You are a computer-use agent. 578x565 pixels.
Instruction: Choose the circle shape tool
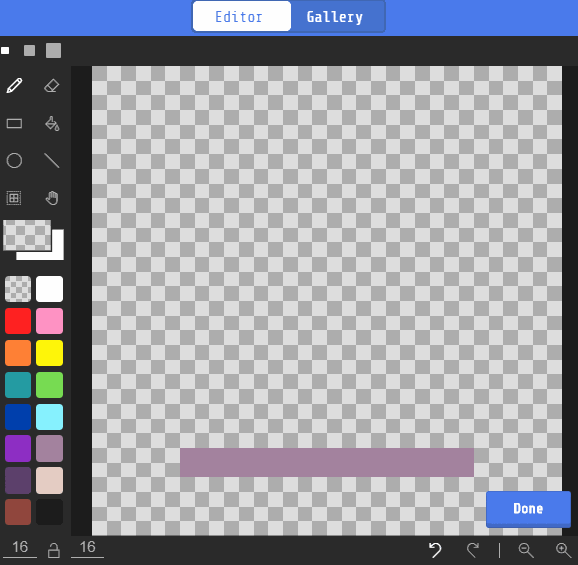pos(14,161)
